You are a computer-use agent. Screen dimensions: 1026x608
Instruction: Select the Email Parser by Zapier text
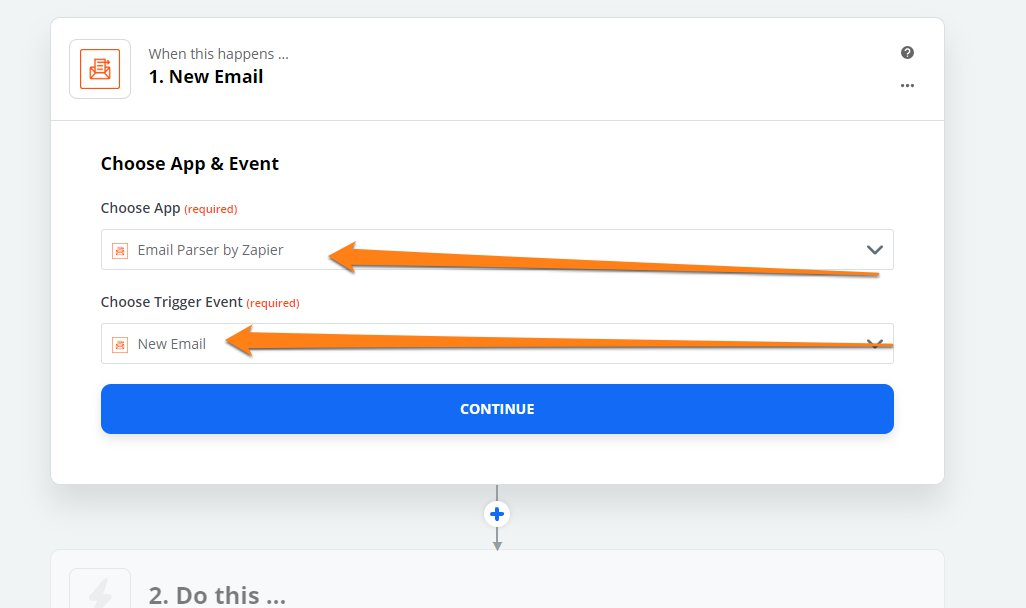(210, 250)
